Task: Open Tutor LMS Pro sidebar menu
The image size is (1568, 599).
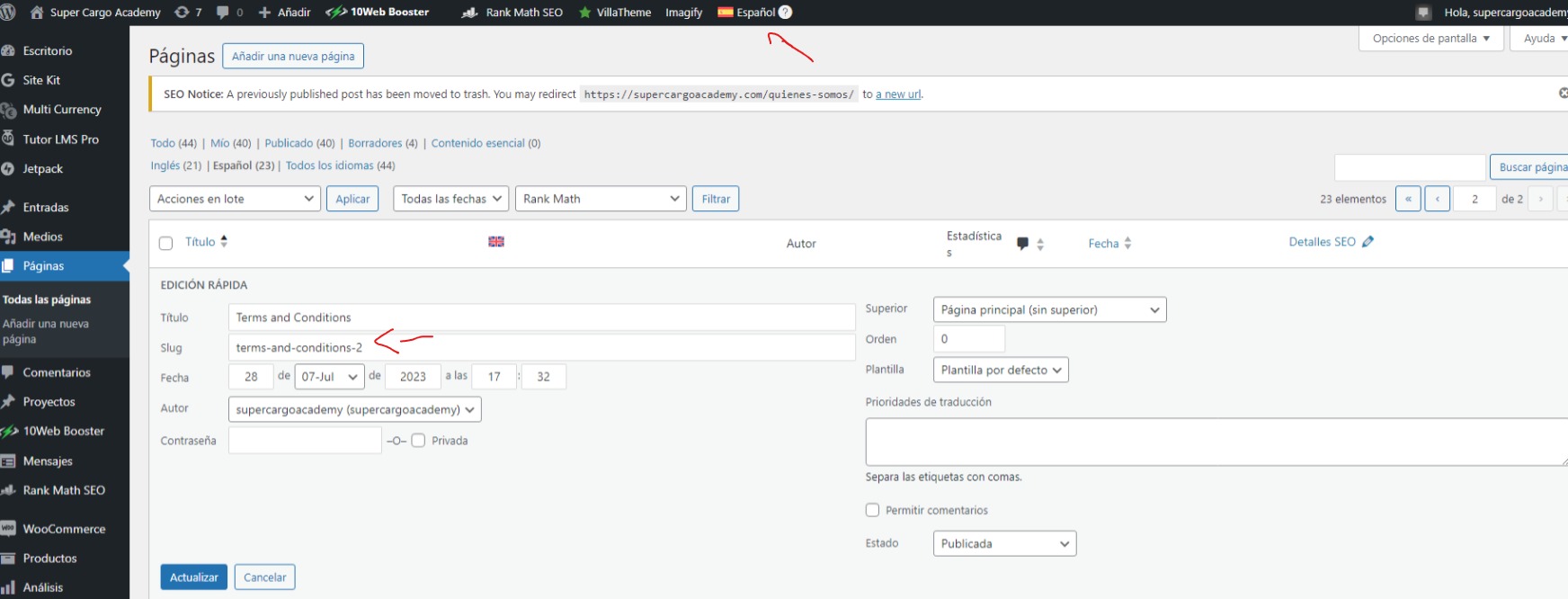Action: 60,139
